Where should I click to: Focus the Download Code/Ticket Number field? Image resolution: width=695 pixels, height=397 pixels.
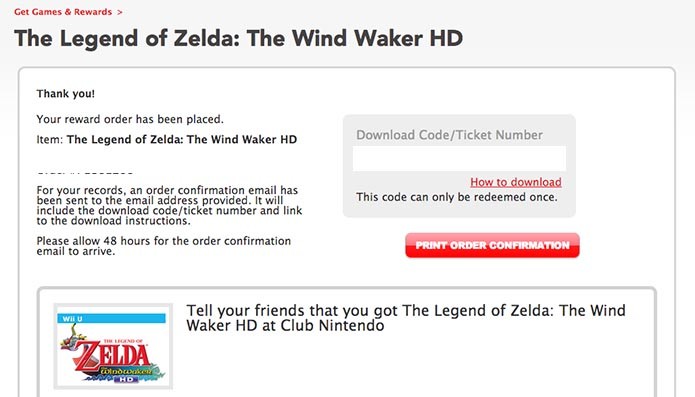coord(459,158)
